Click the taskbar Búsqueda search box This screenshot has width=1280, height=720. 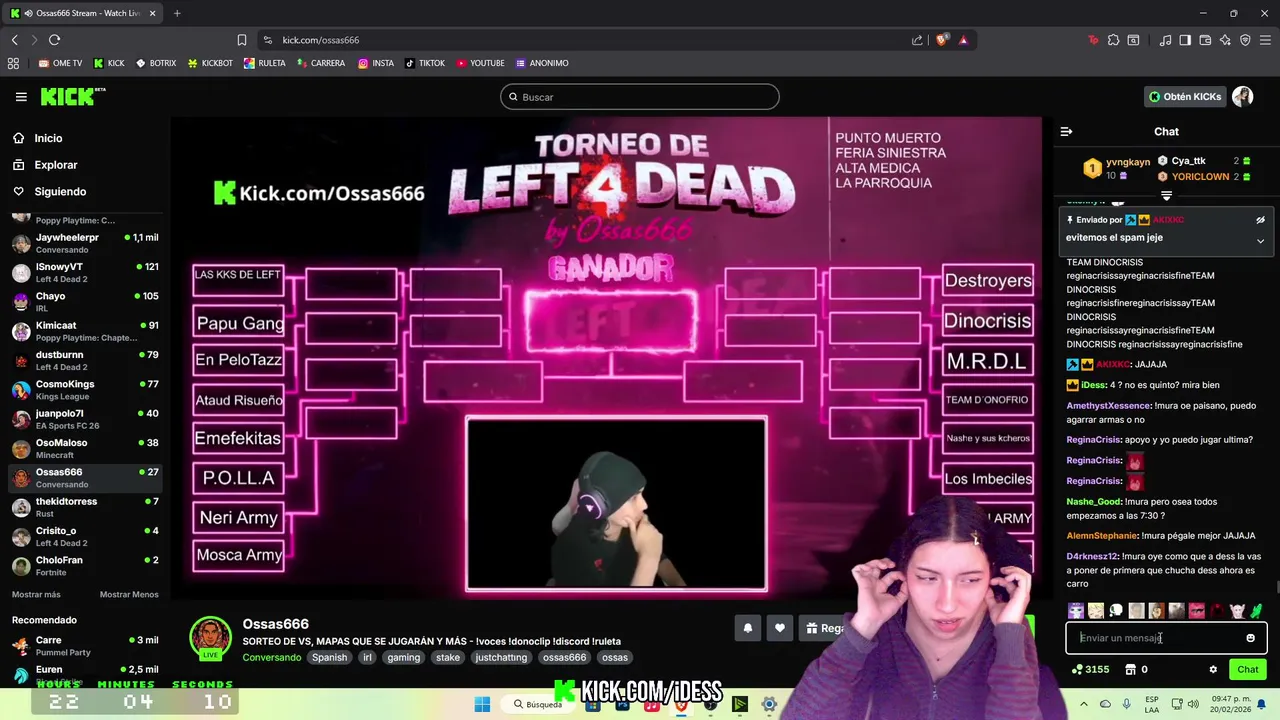538,704
